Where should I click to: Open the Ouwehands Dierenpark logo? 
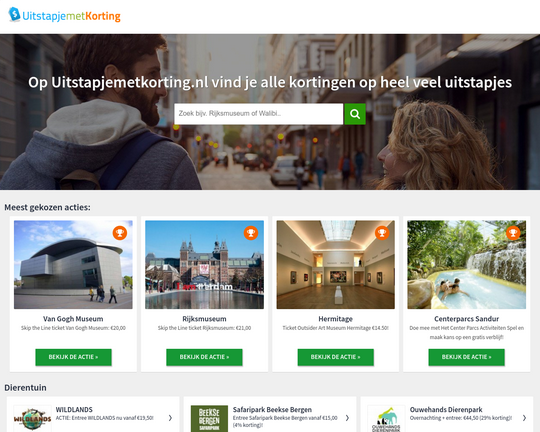coord(386,418)
